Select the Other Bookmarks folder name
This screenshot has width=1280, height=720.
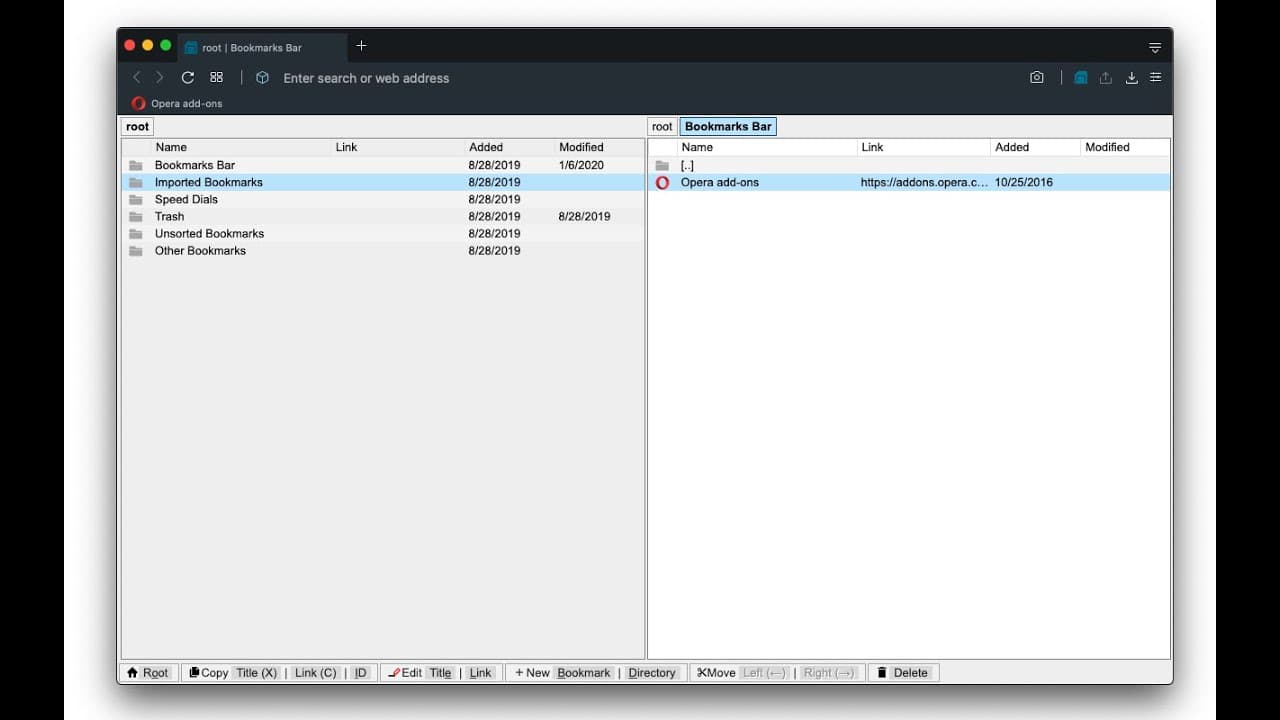pyautogui.click(x=200, y=250)
